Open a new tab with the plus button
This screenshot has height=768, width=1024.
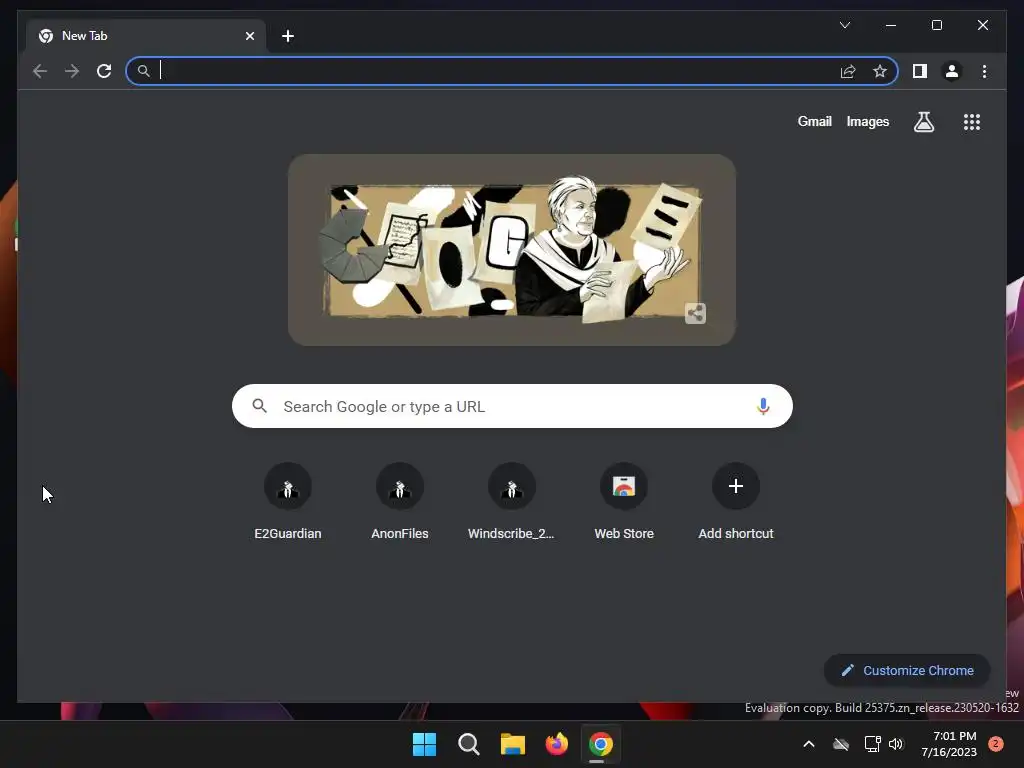[288, 36]
